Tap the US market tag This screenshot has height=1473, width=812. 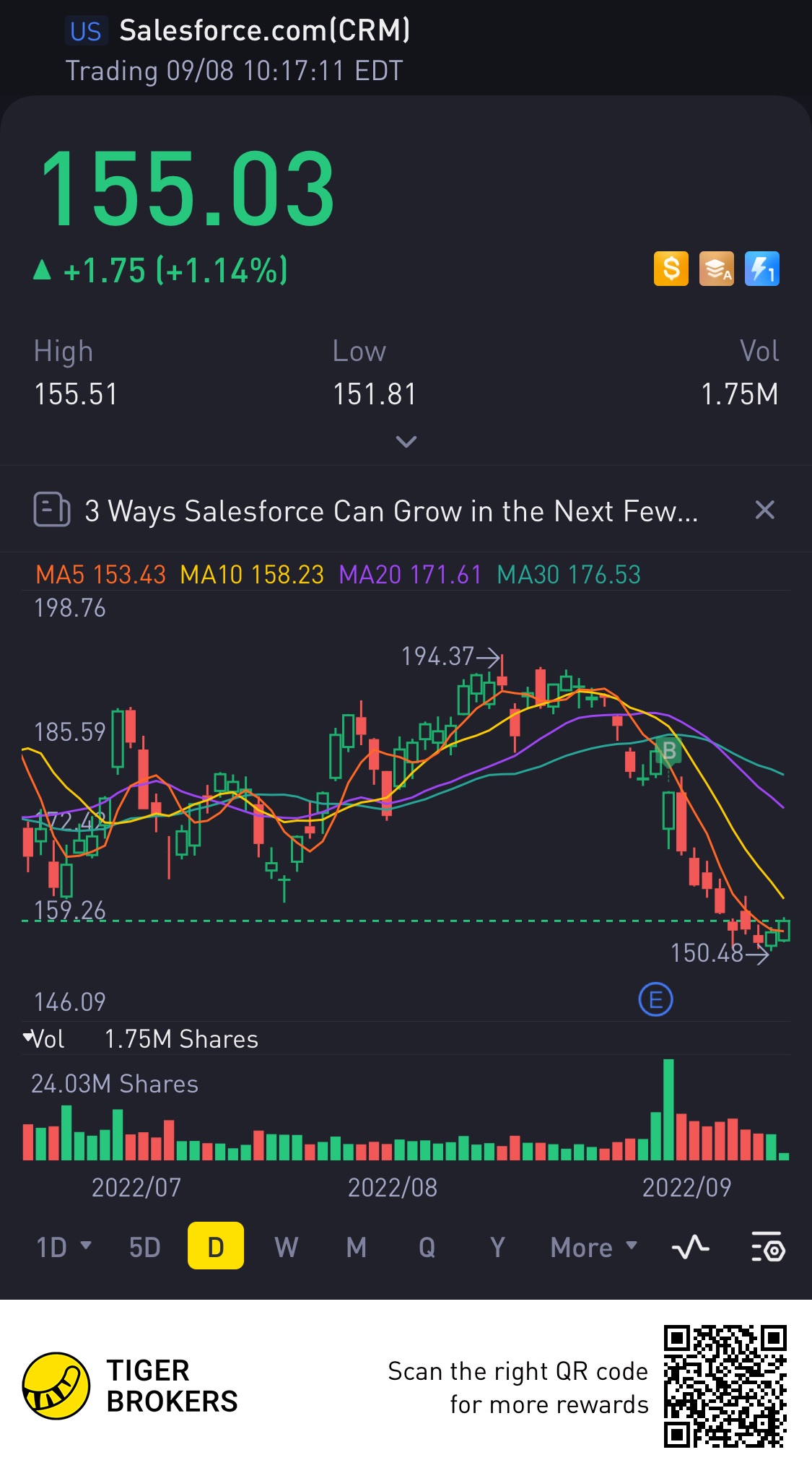coord(86,31)
